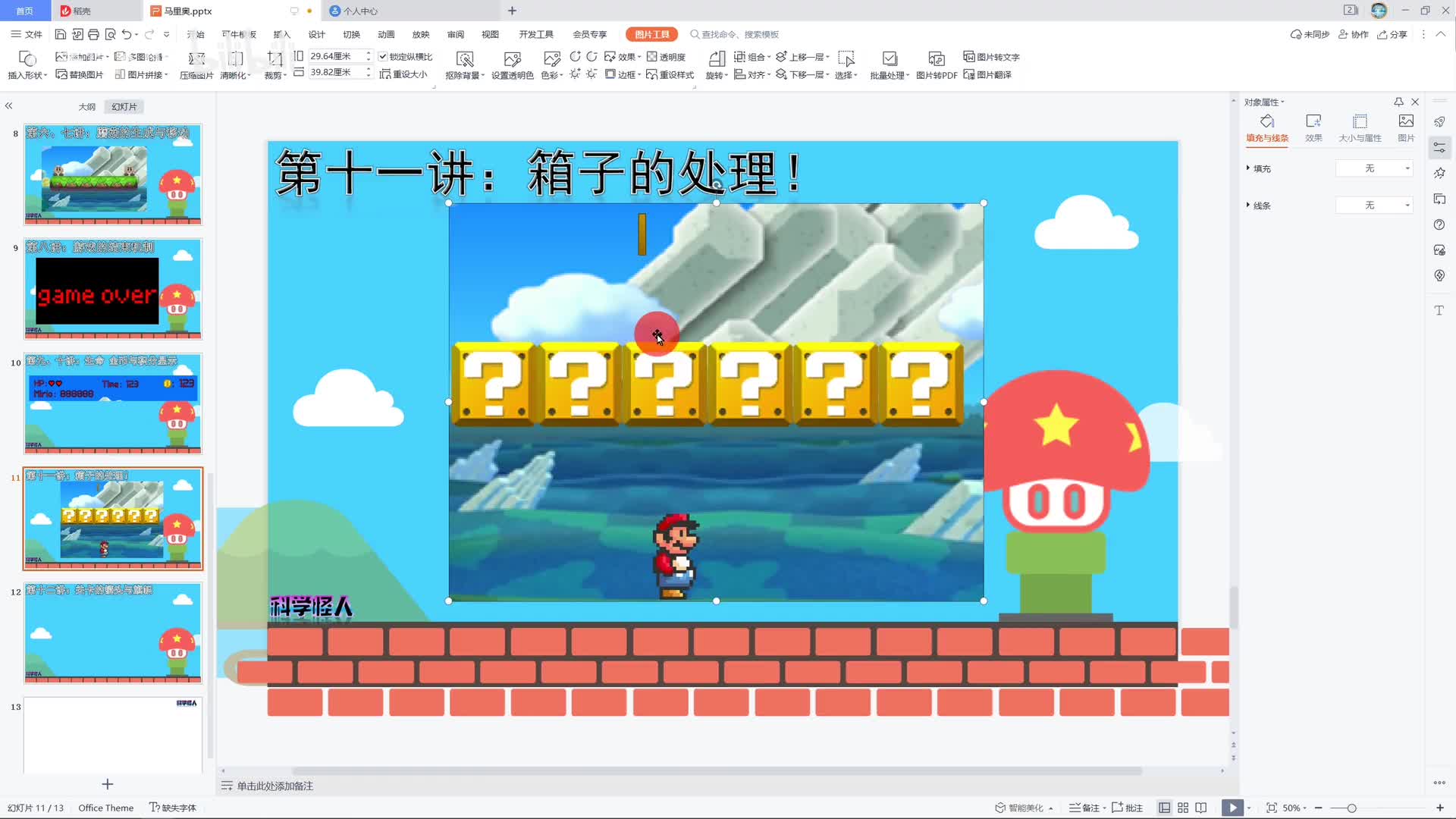Open 填充与线条 fill and line panel tab
This screenshot has width=1456, height=819.
pos(1267,128)
